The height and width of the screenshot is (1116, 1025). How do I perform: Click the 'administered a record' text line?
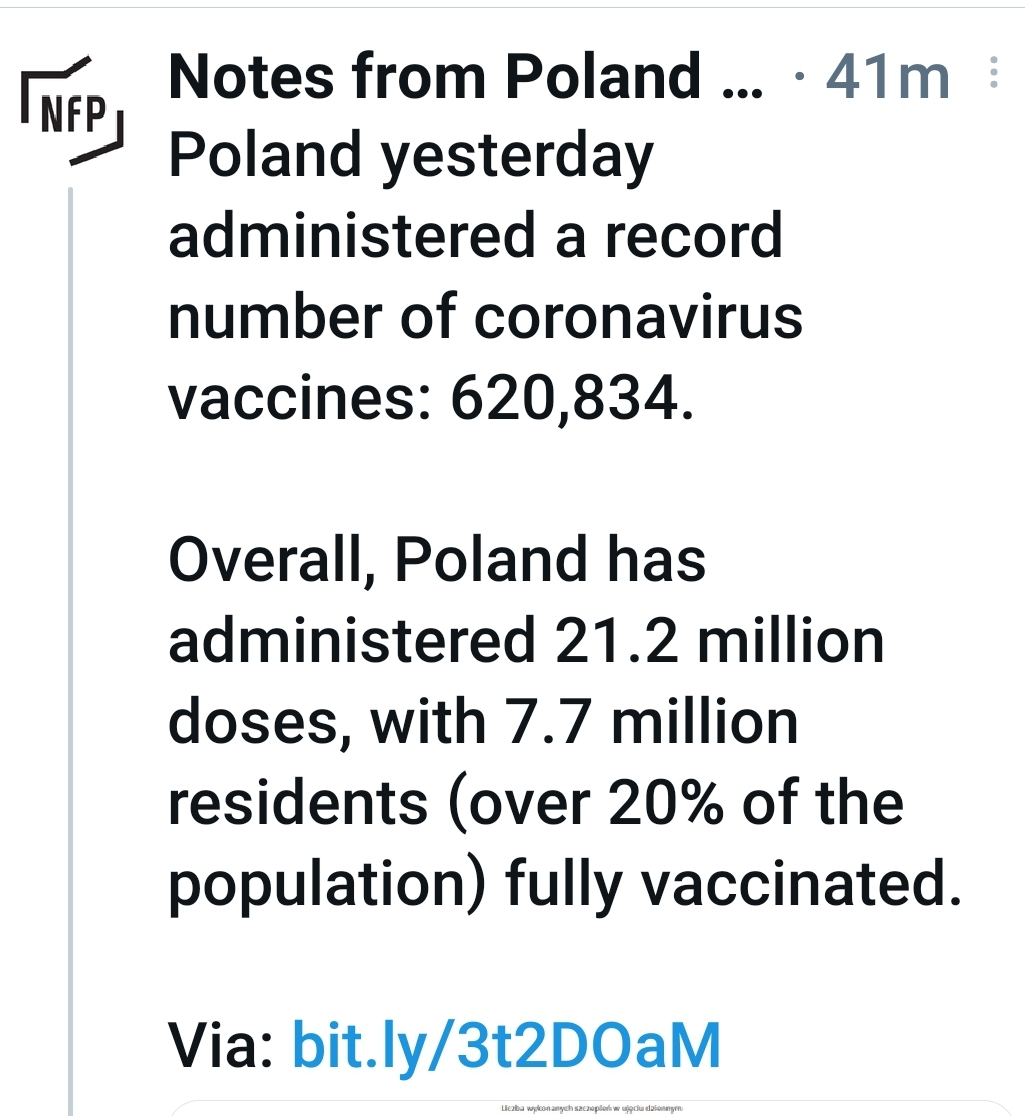click(475, 236)
